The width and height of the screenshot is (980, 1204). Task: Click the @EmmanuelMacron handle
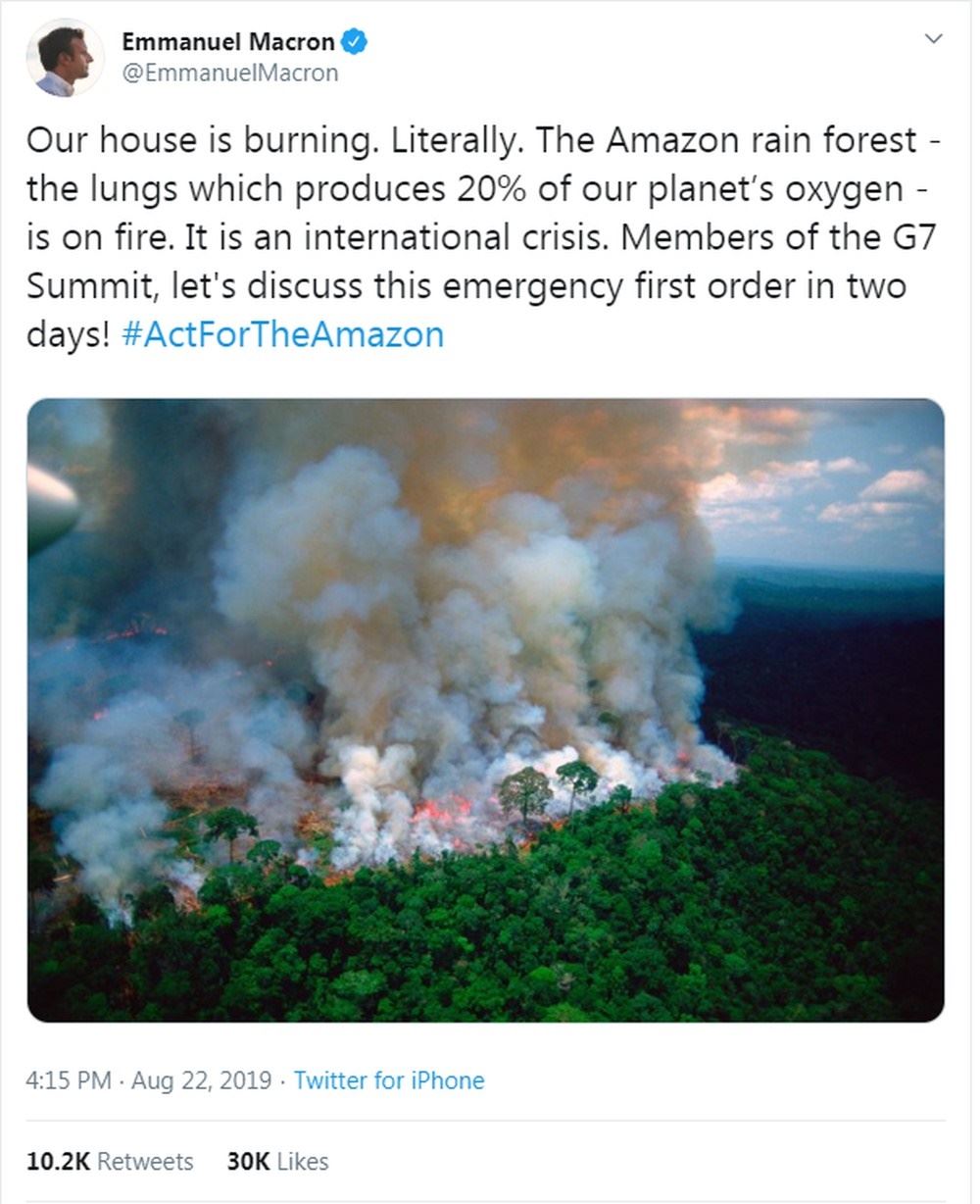click(229, 73)
